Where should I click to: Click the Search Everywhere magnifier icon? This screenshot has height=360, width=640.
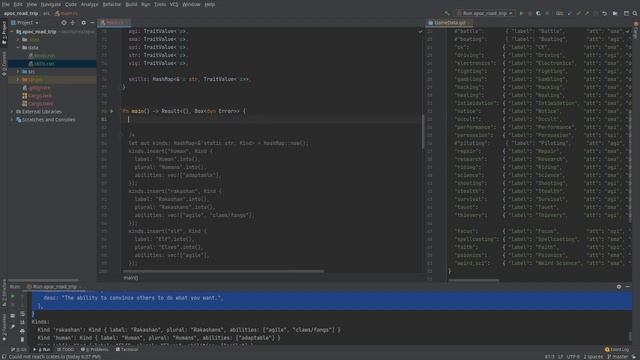click(x=635, y=13)
